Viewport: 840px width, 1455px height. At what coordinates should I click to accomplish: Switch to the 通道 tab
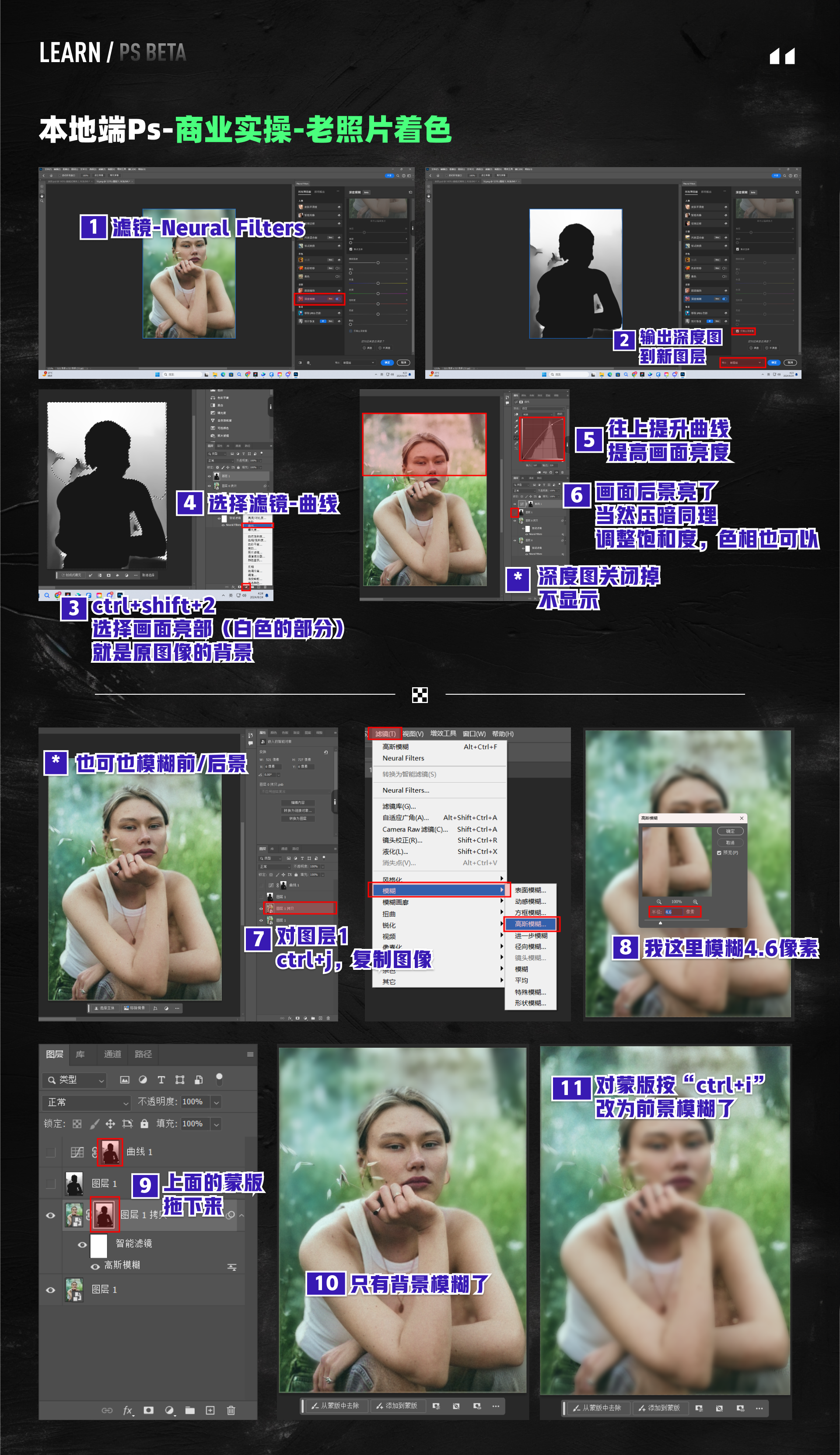[112, 1055]
